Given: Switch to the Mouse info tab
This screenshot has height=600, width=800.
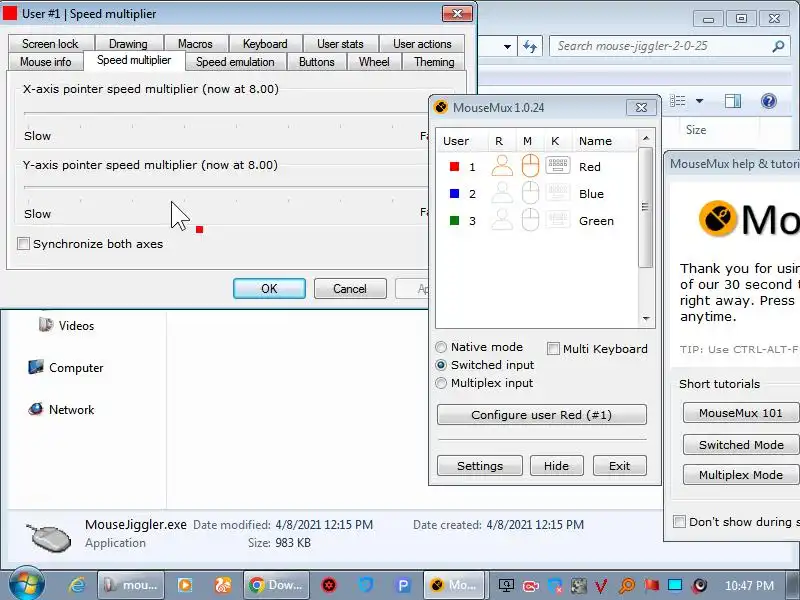Looking at the screenshot, I should [46, 62].
